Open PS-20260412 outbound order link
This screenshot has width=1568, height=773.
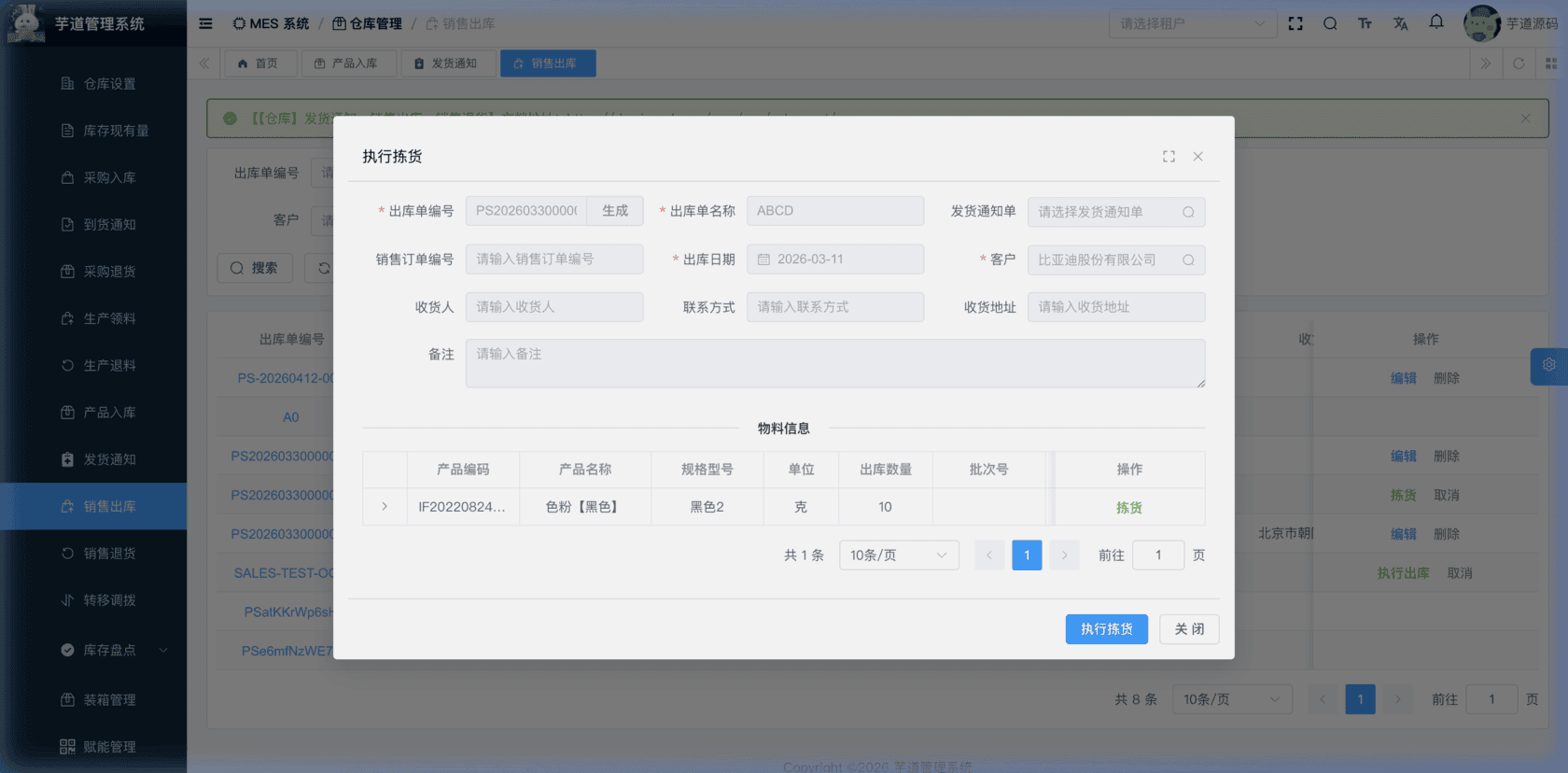(286, 378)
